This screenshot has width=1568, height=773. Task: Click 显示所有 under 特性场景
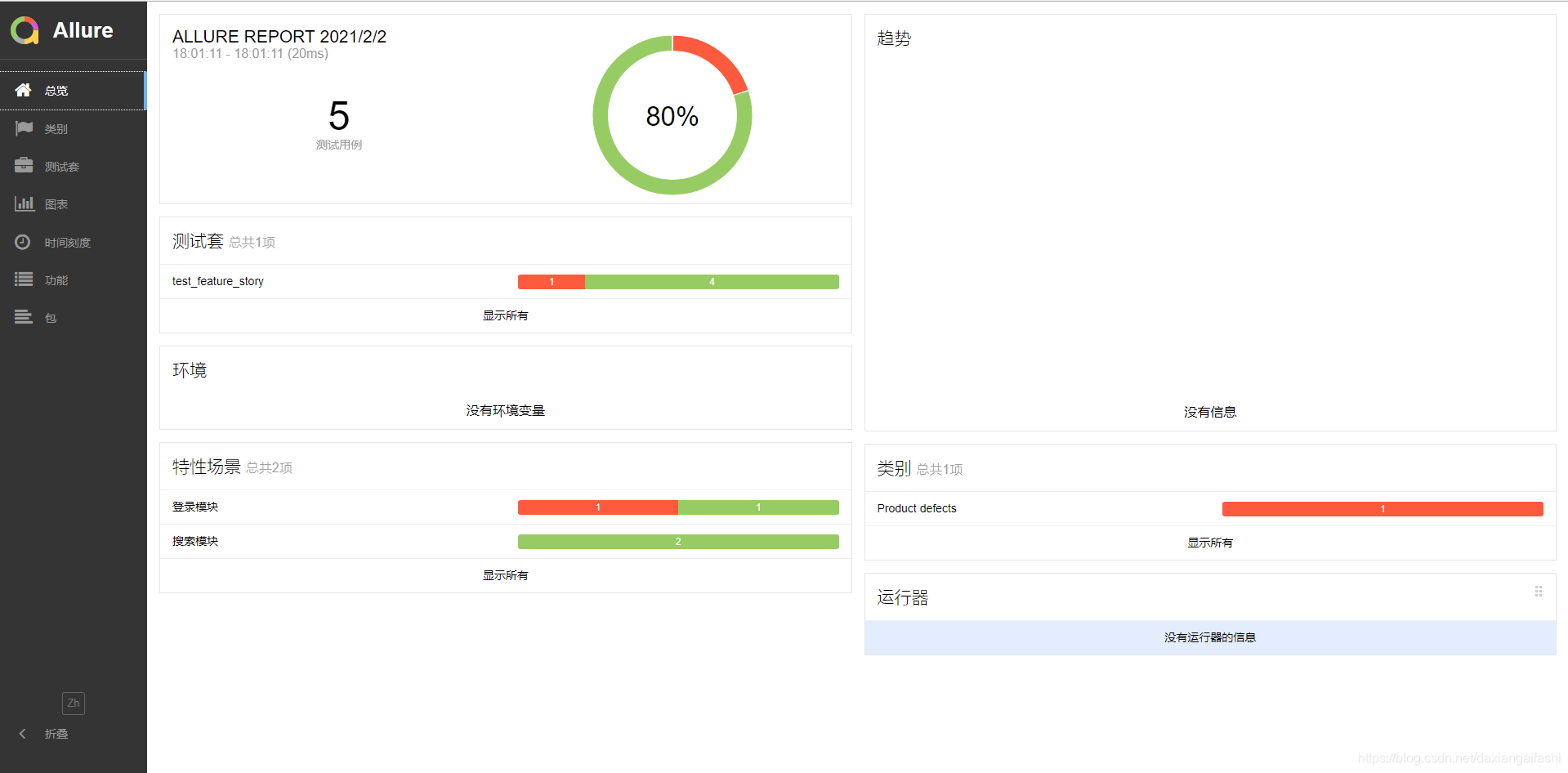[505, 575]
